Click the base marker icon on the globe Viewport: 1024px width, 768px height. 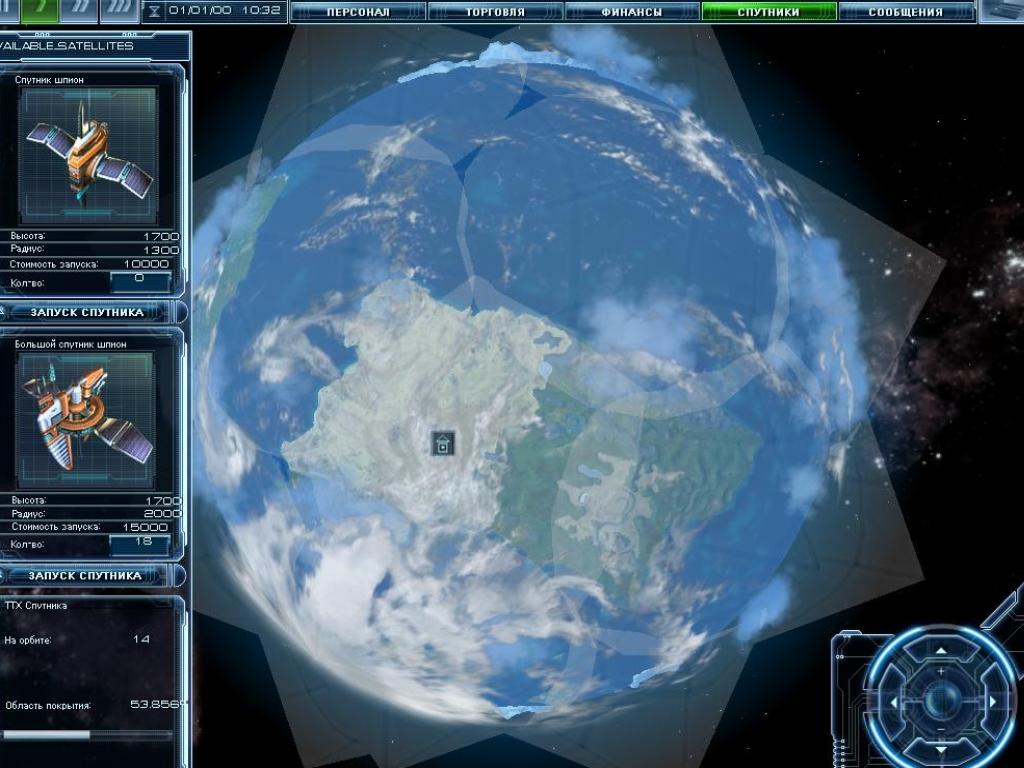(x=443, y=443)
